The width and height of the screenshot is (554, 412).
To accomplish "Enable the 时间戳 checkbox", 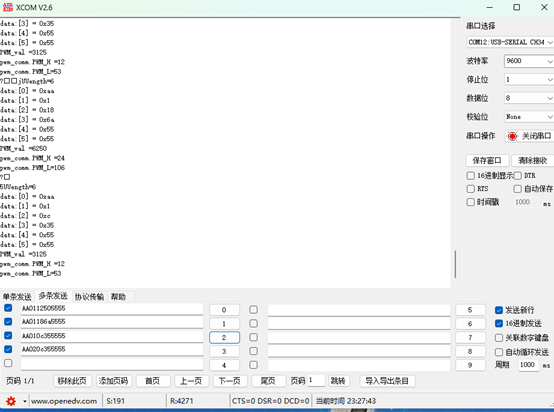I will click(x=471, y=202).
